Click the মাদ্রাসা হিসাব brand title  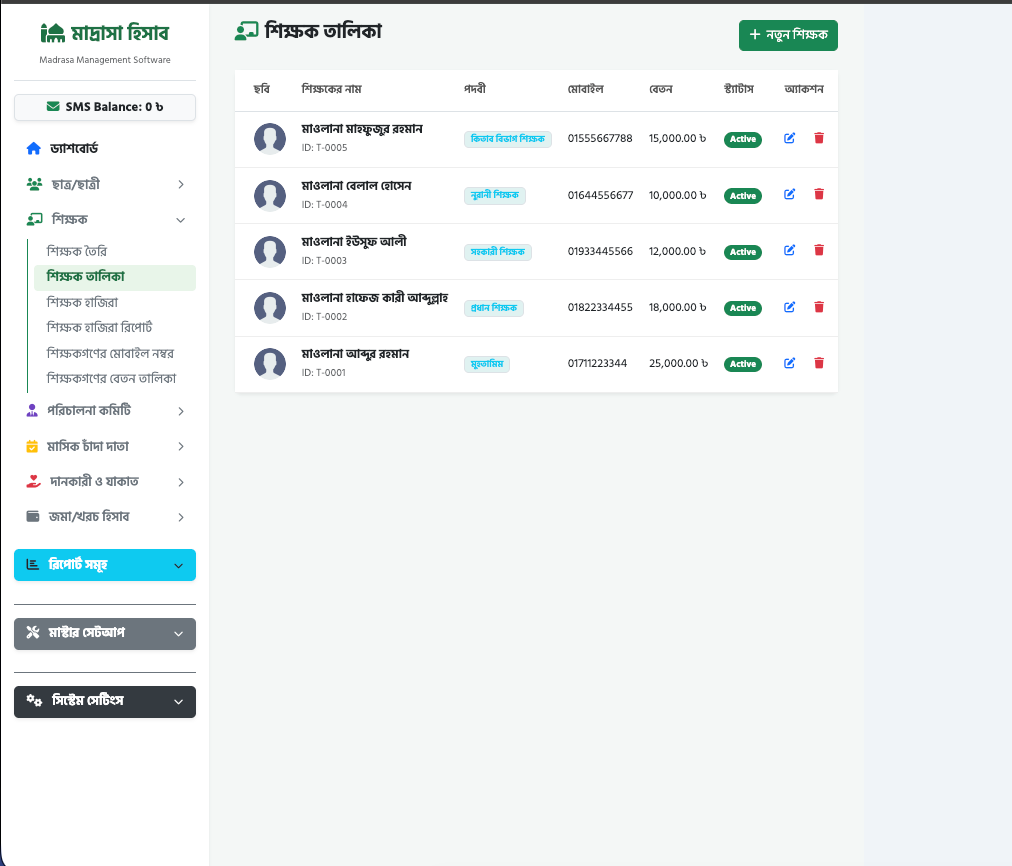120,32
